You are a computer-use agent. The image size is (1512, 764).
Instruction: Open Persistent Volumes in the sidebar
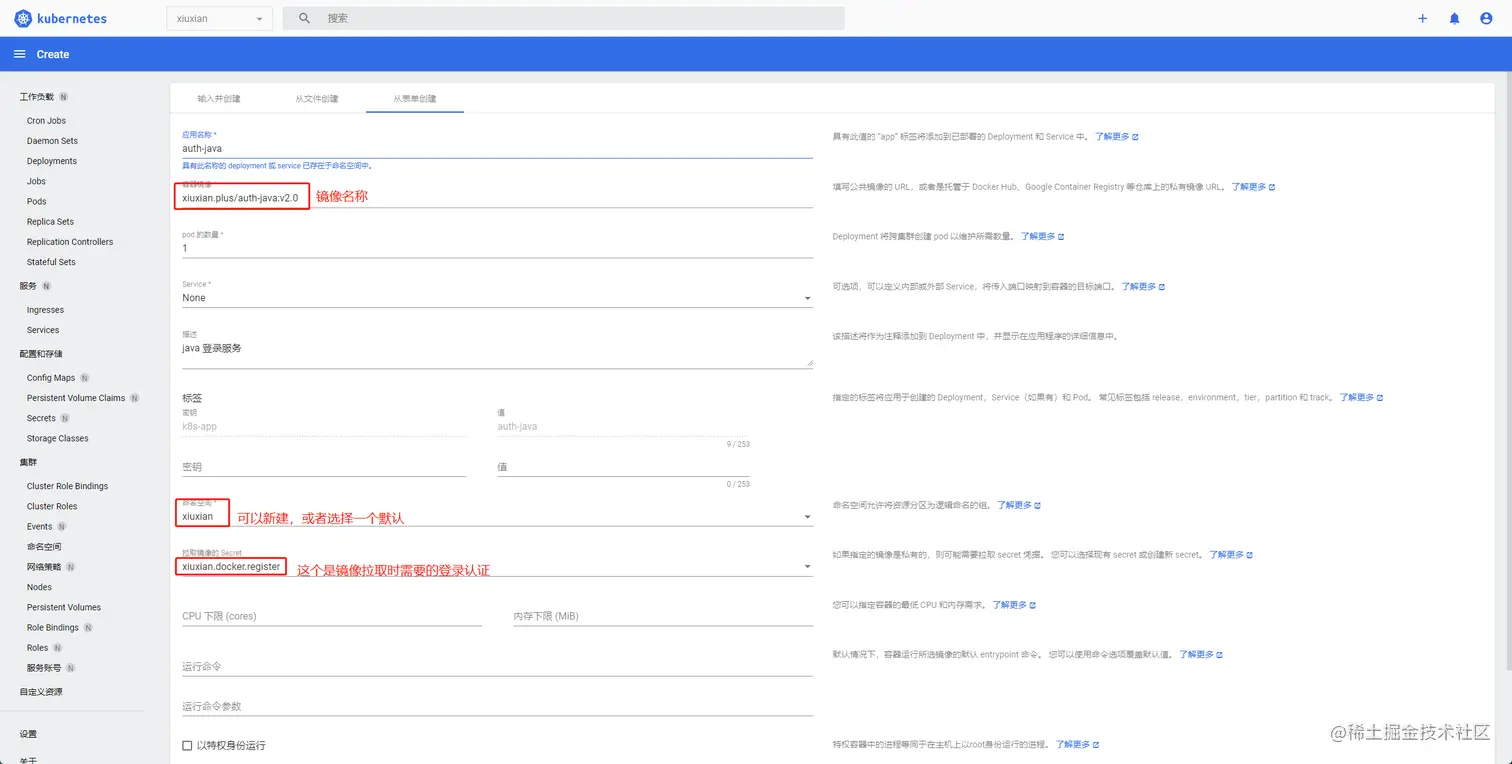(x=64, y=607)
